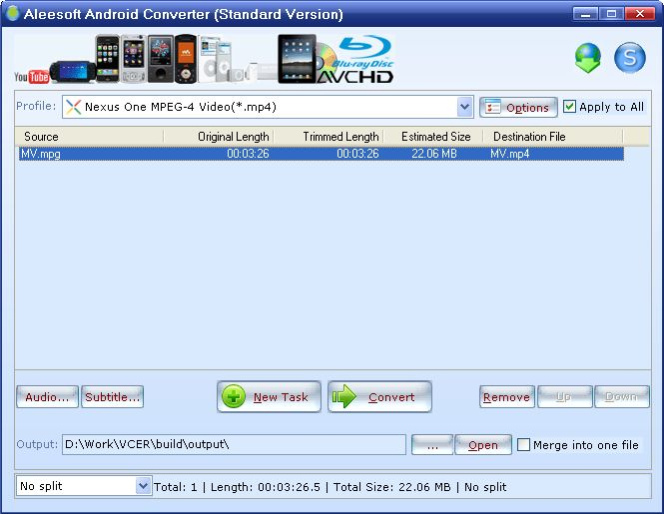Viewport: 664px width, 514px height.
Task: Click the MV.mp4 destination file cell
Action: pyautogui.click(x=510, y=154)
